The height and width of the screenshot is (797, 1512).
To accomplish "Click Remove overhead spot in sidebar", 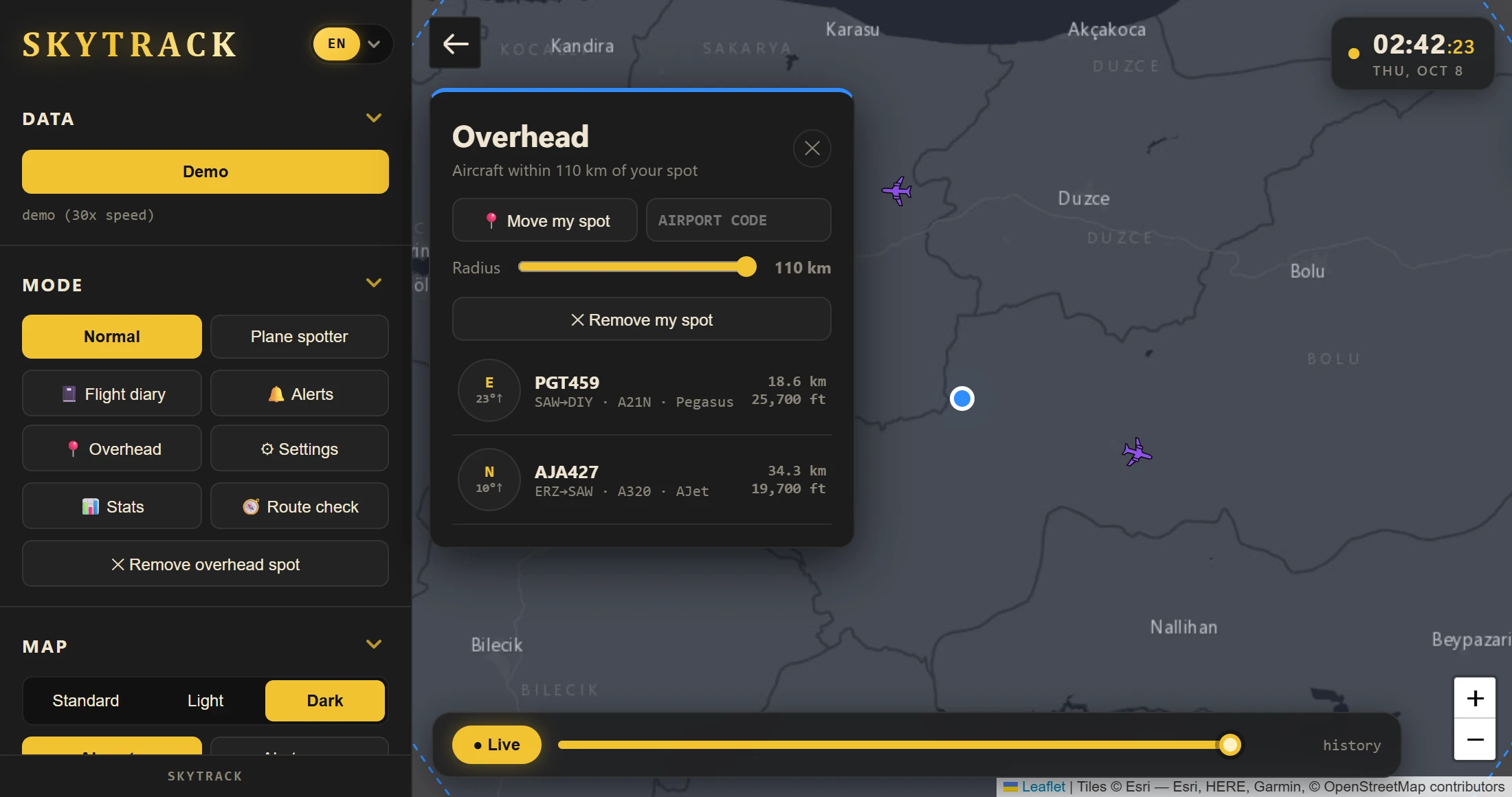I will (205, 564).
